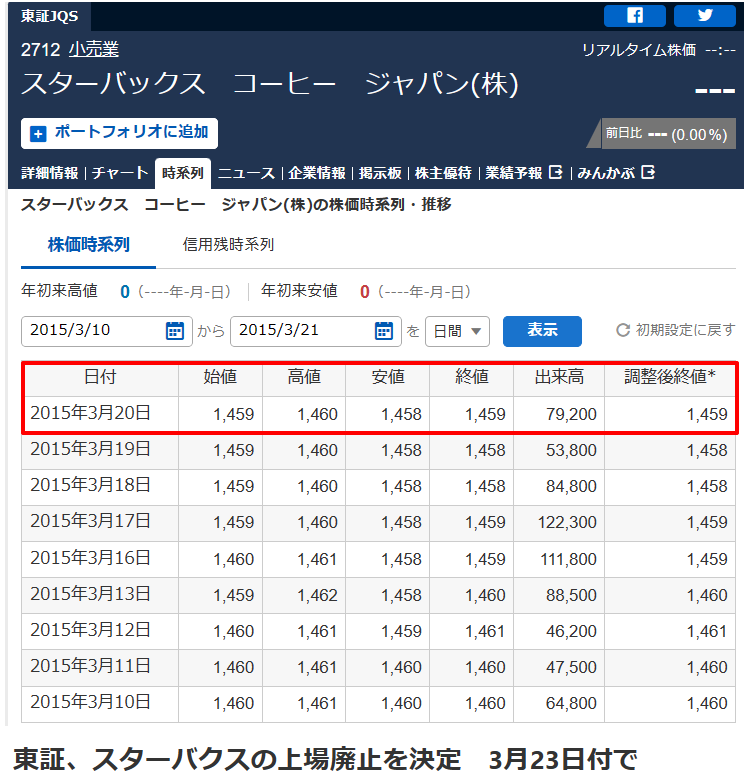Click the 安値 column header
The image size is (747, 782).
[x=387, y=377]
